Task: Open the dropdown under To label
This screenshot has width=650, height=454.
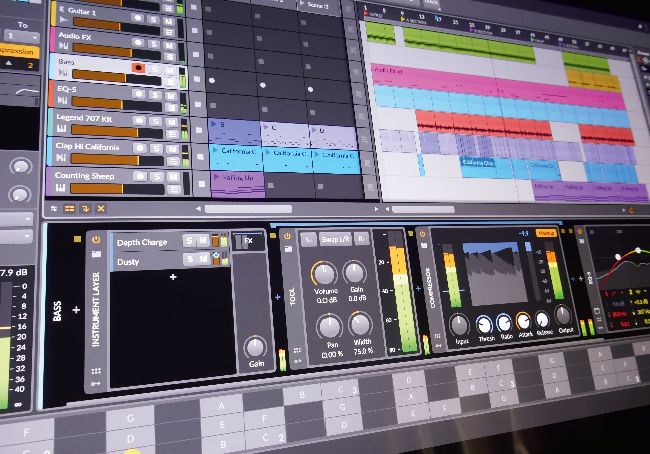Action: [x=20, y=36]
